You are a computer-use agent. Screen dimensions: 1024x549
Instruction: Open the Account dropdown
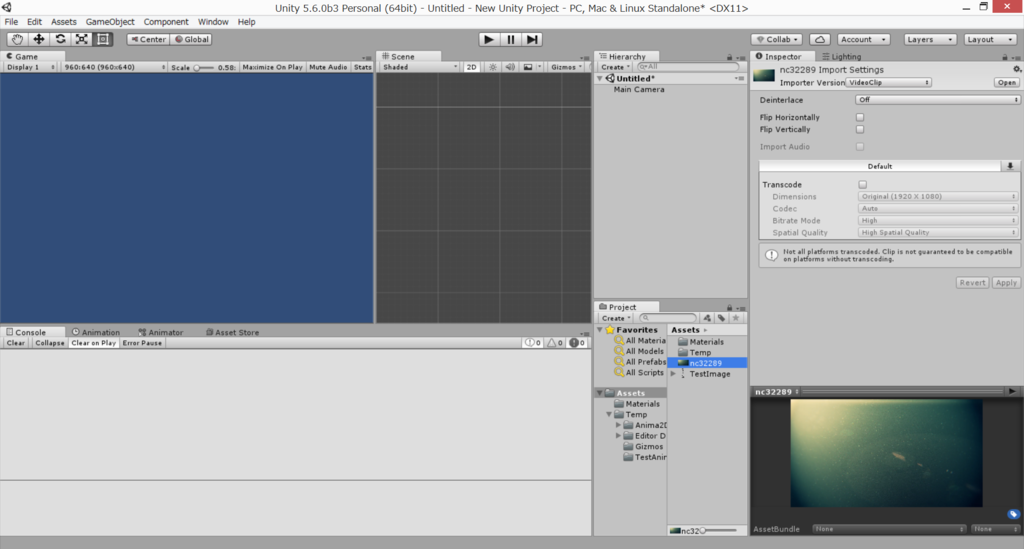tap(863, 39)
